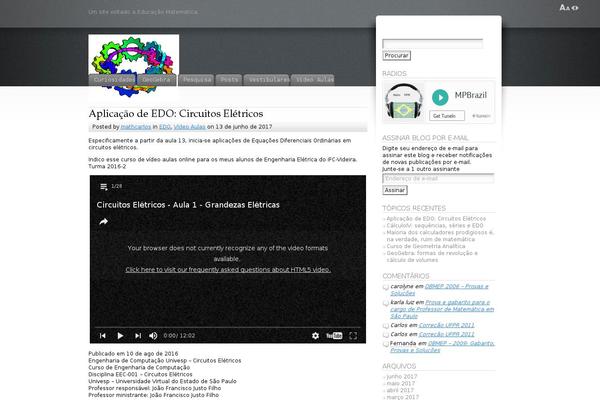Open the junho 2017 archive
This screenshot has width=600, height=400.
402,377
